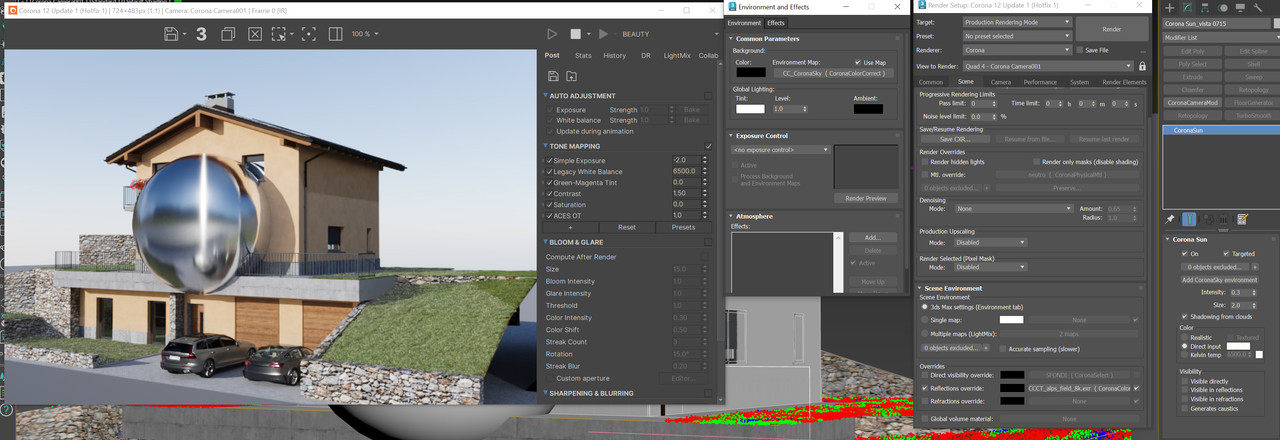Click the Pin Stack icon under modifier stack
The image size is (1280, 440).
click(x=1171, y=218)
